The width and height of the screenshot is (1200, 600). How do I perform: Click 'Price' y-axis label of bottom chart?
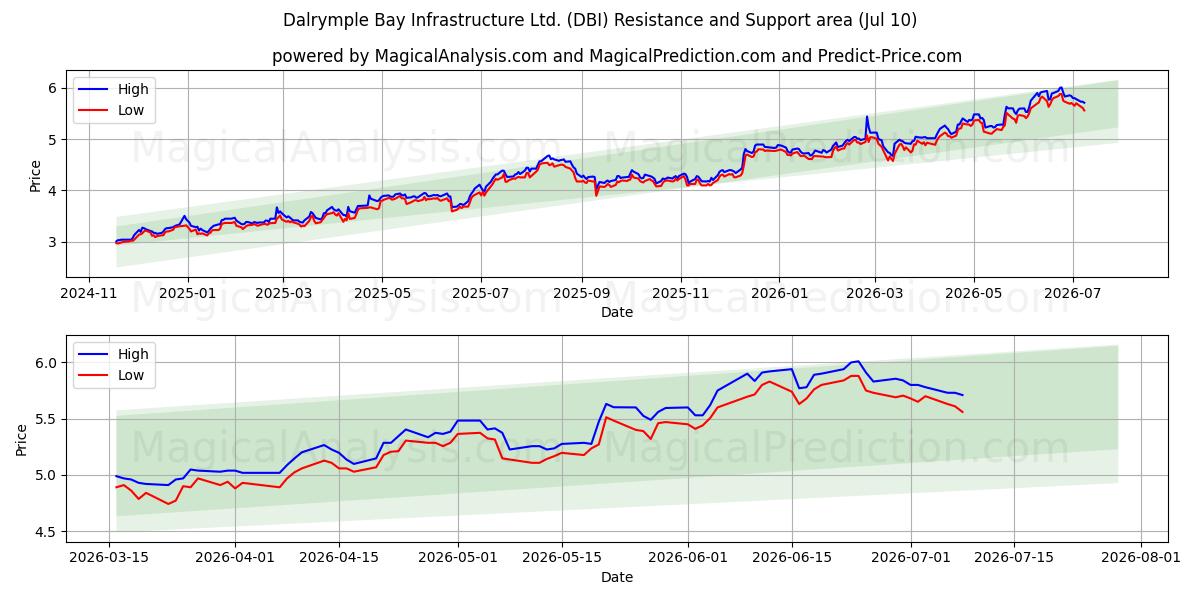point(22,440)
